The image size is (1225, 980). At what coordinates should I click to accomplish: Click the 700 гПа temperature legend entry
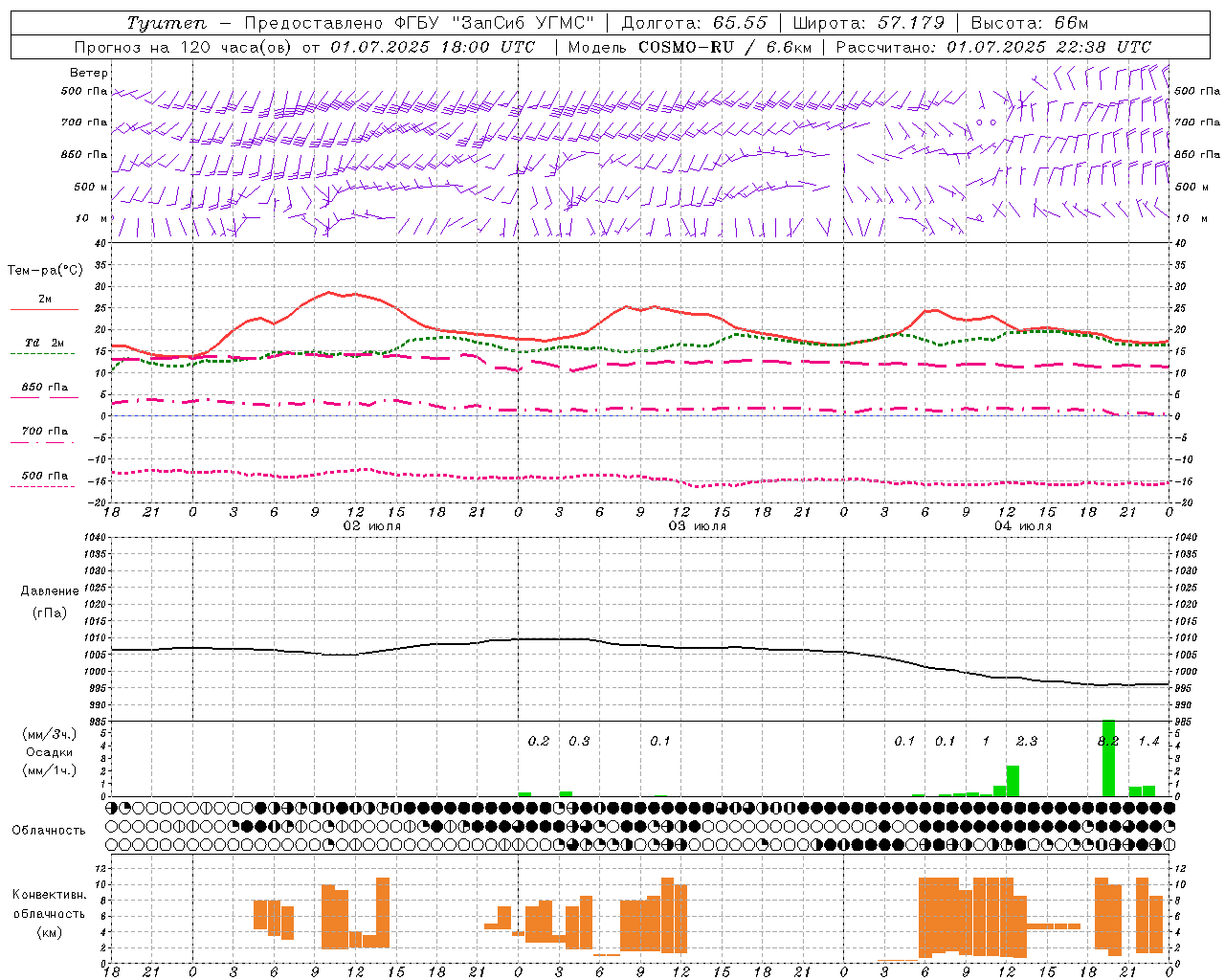point(45,432)
